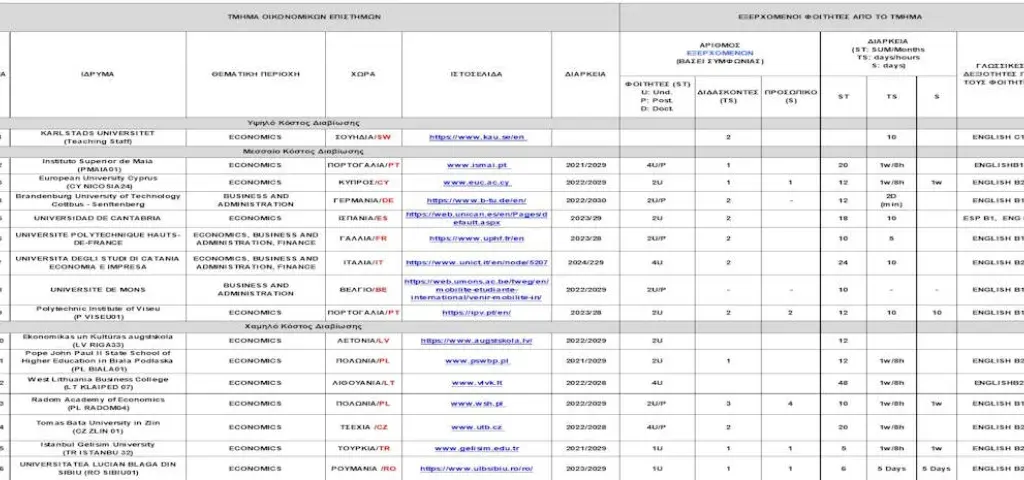Click the ΛΙΘΟΥΑΝΙΑ/LT country cell
Screen dimensions: 1024x480
363,383
